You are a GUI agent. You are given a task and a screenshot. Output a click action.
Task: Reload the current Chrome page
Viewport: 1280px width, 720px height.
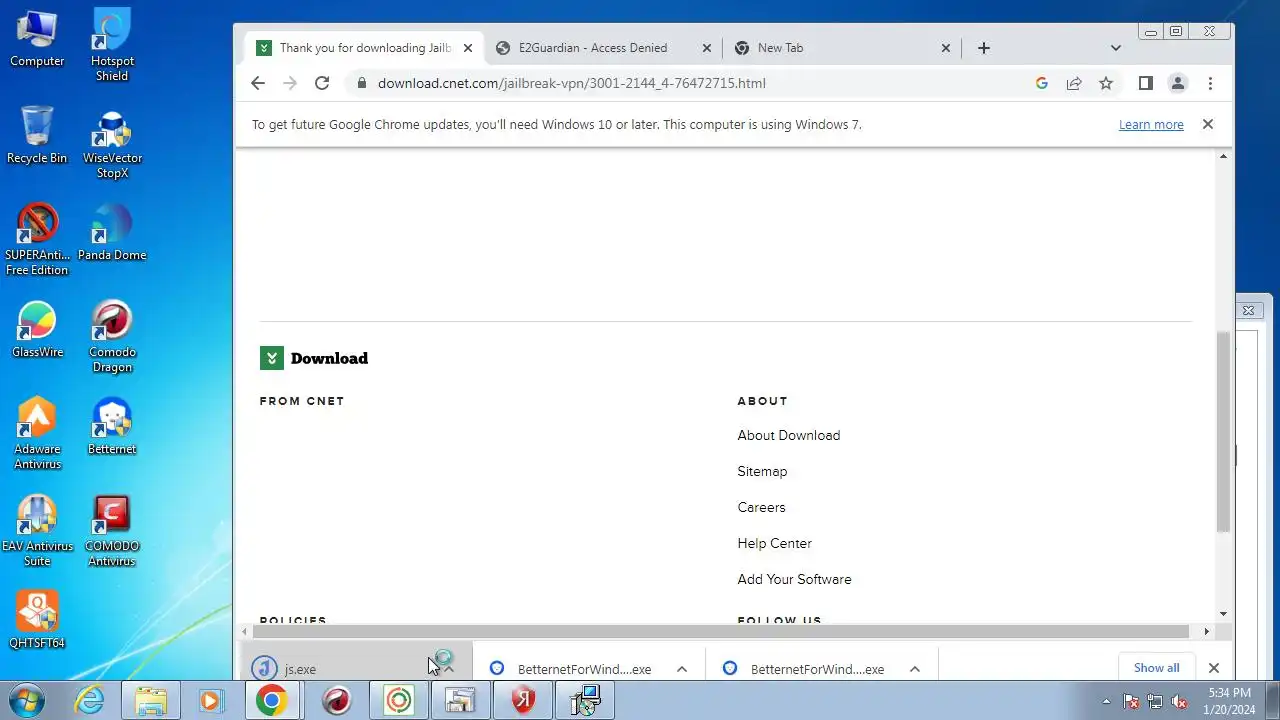click(322, 83)
